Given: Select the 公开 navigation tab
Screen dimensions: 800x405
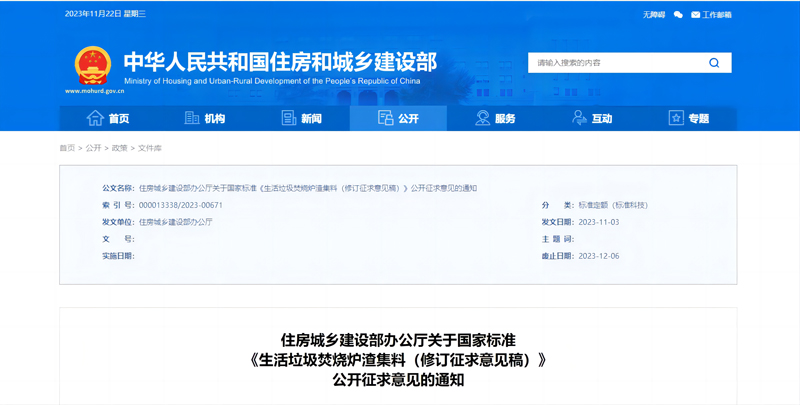Looking at the screenshot, I should pos(398,118).
